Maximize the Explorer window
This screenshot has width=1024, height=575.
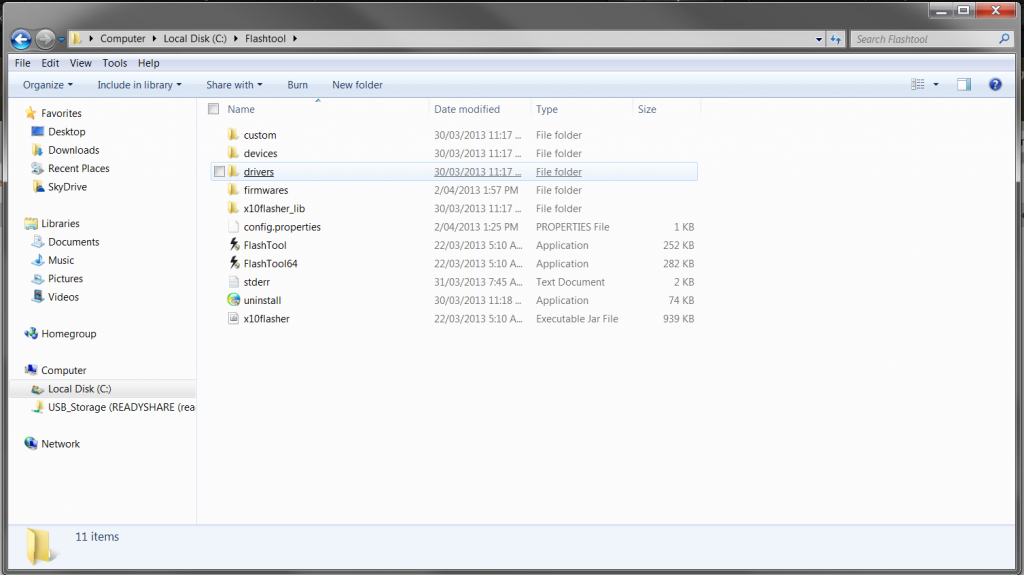tap(963, 10)
